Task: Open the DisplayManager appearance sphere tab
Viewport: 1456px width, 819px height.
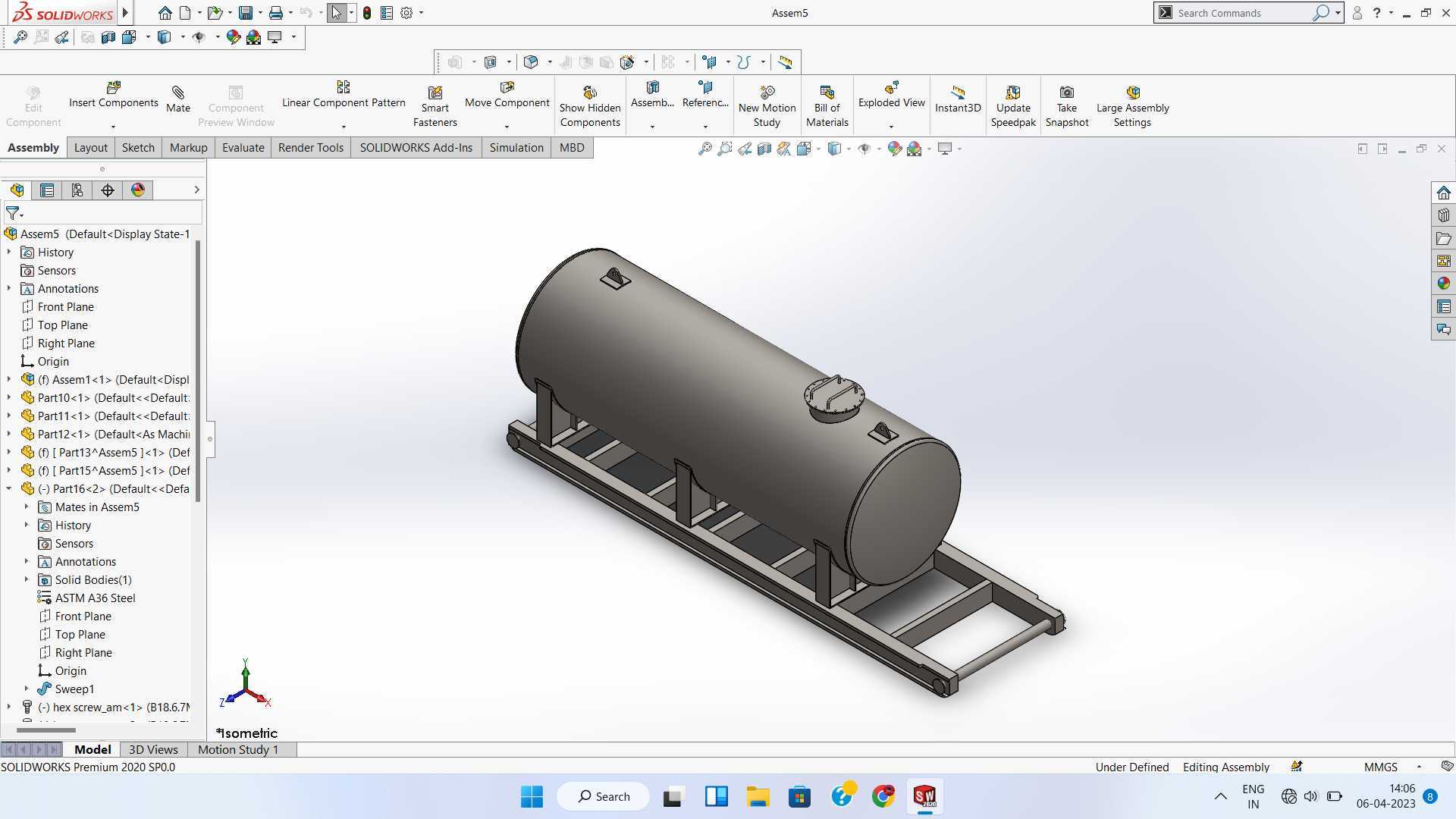Action: click(x=138, y=190)
